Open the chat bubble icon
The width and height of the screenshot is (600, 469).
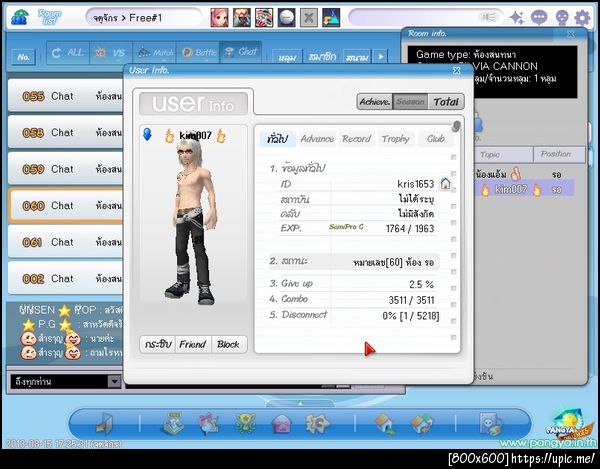[x=539, y=18]
